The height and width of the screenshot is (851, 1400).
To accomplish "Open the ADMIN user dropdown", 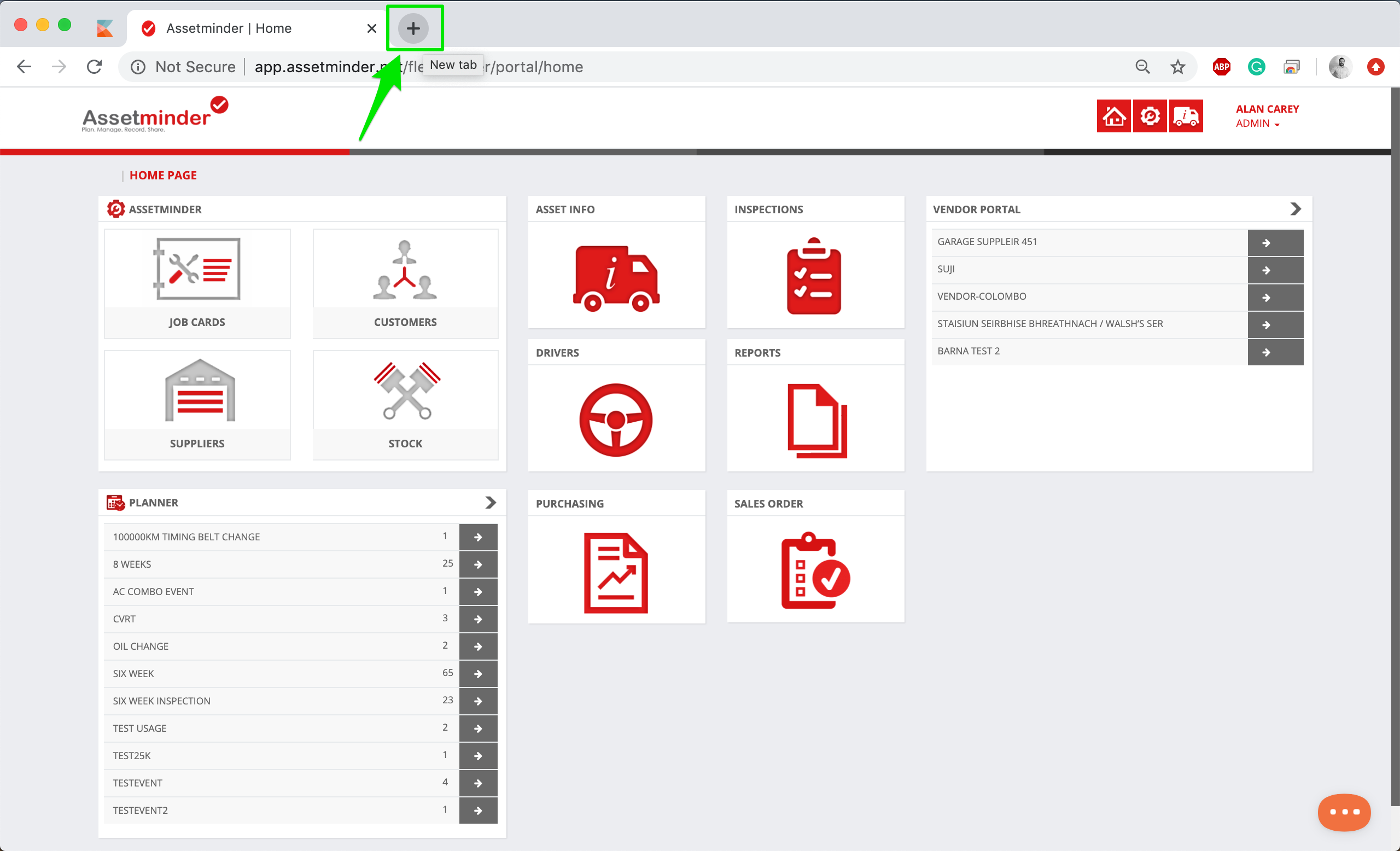I will click(x=1257, y=124).
